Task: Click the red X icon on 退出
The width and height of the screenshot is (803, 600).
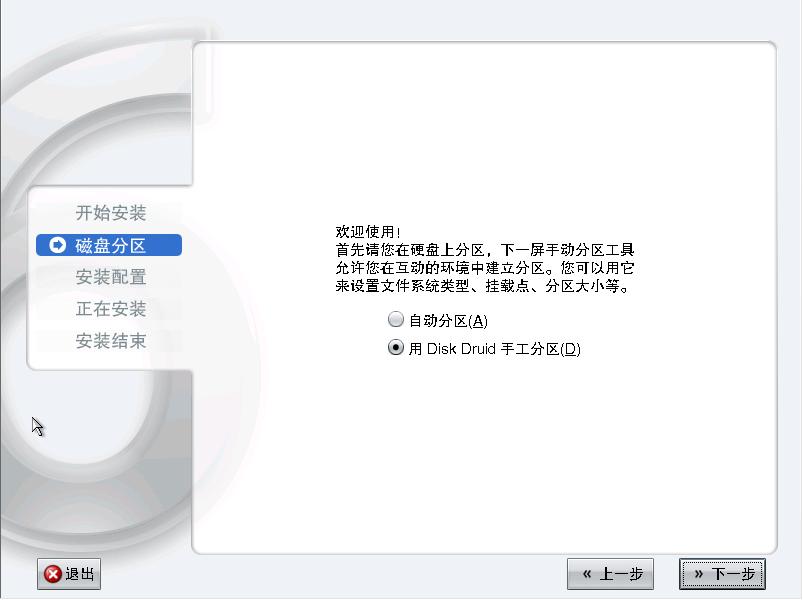Action: tap(53, 574)
